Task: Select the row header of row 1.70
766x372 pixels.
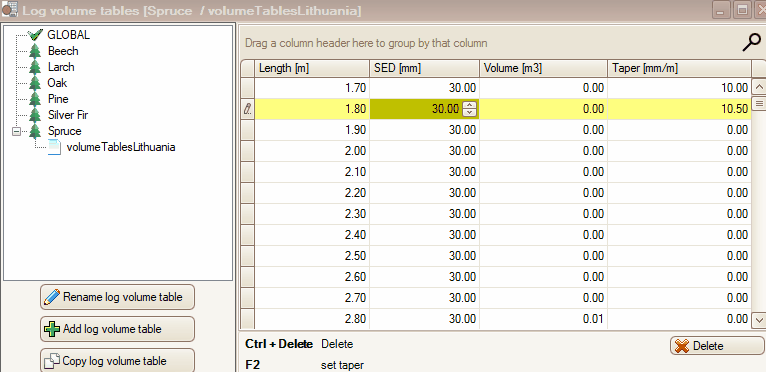Action: click(247, 88)
